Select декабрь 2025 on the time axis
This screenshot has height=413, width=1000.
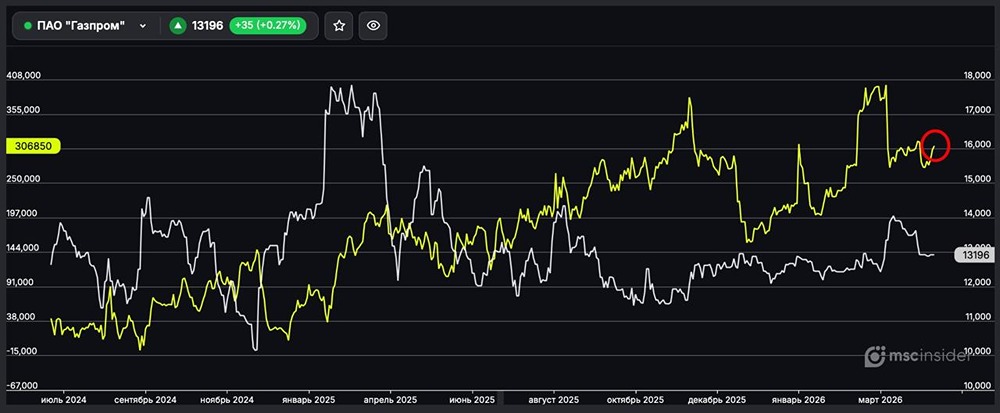click(x=720, y=400)
